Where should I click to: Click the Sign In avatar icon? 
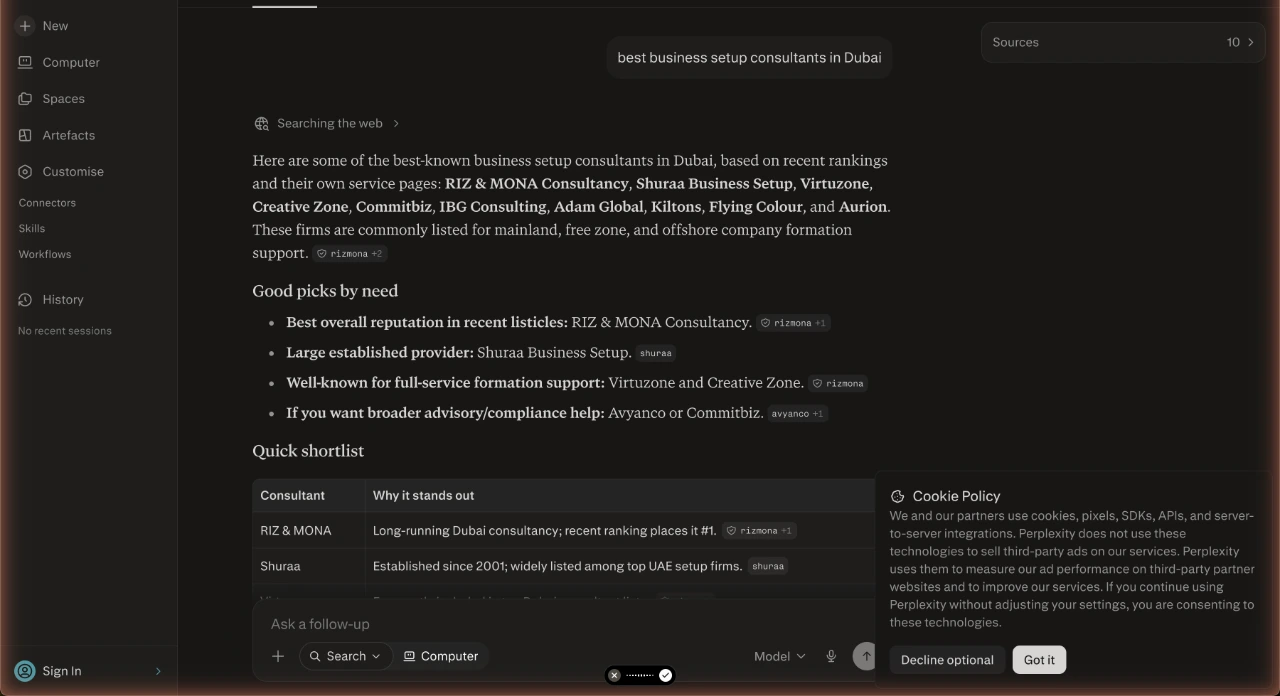click(x=25, y=671)
